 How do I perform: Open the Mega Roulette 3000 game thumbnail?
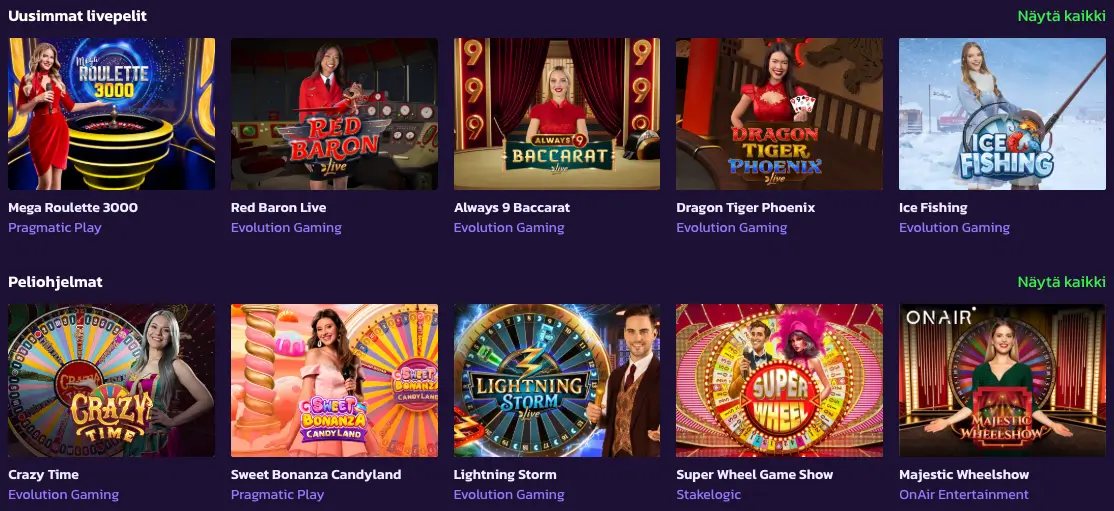[x=112, y=114]
